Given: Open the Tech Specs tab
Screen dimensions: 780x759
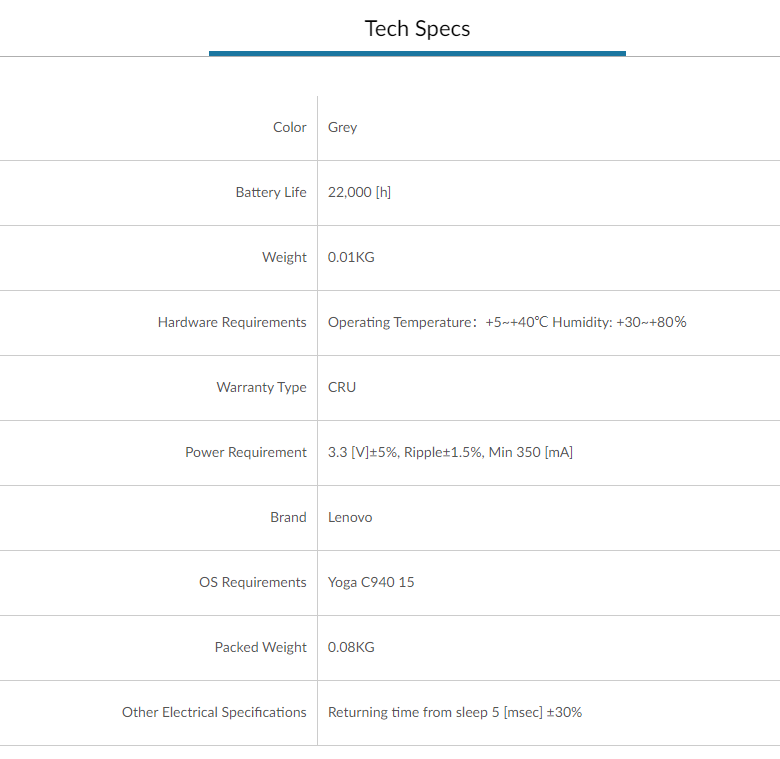Looking at the screenshot, I should pos(417,28).
